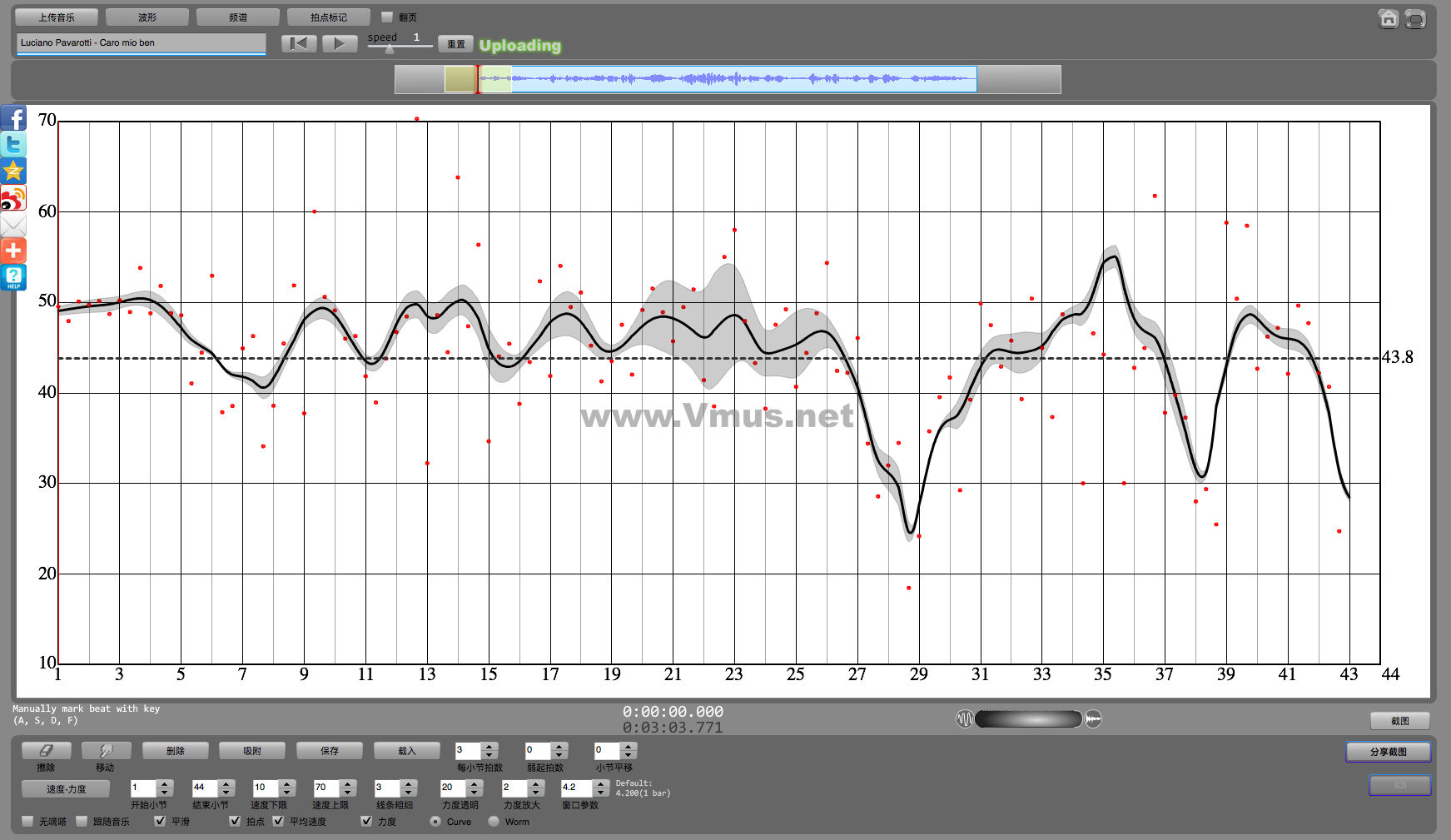Enable the 跟随音乐 checkbox
The width and height of the screenshot is (1451, 840).
point(82,822)
